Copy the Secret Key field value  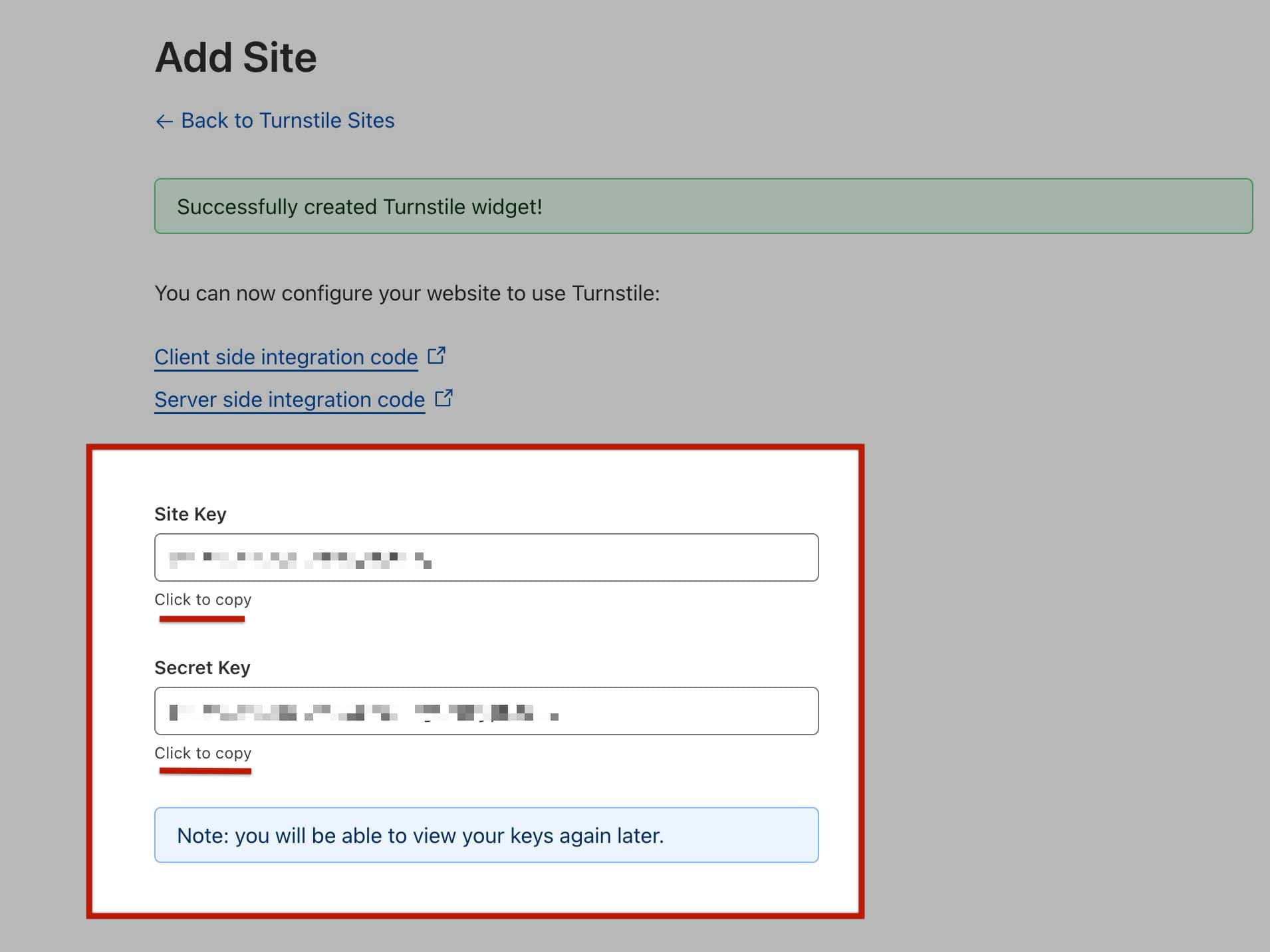click(x=486, y=711)
